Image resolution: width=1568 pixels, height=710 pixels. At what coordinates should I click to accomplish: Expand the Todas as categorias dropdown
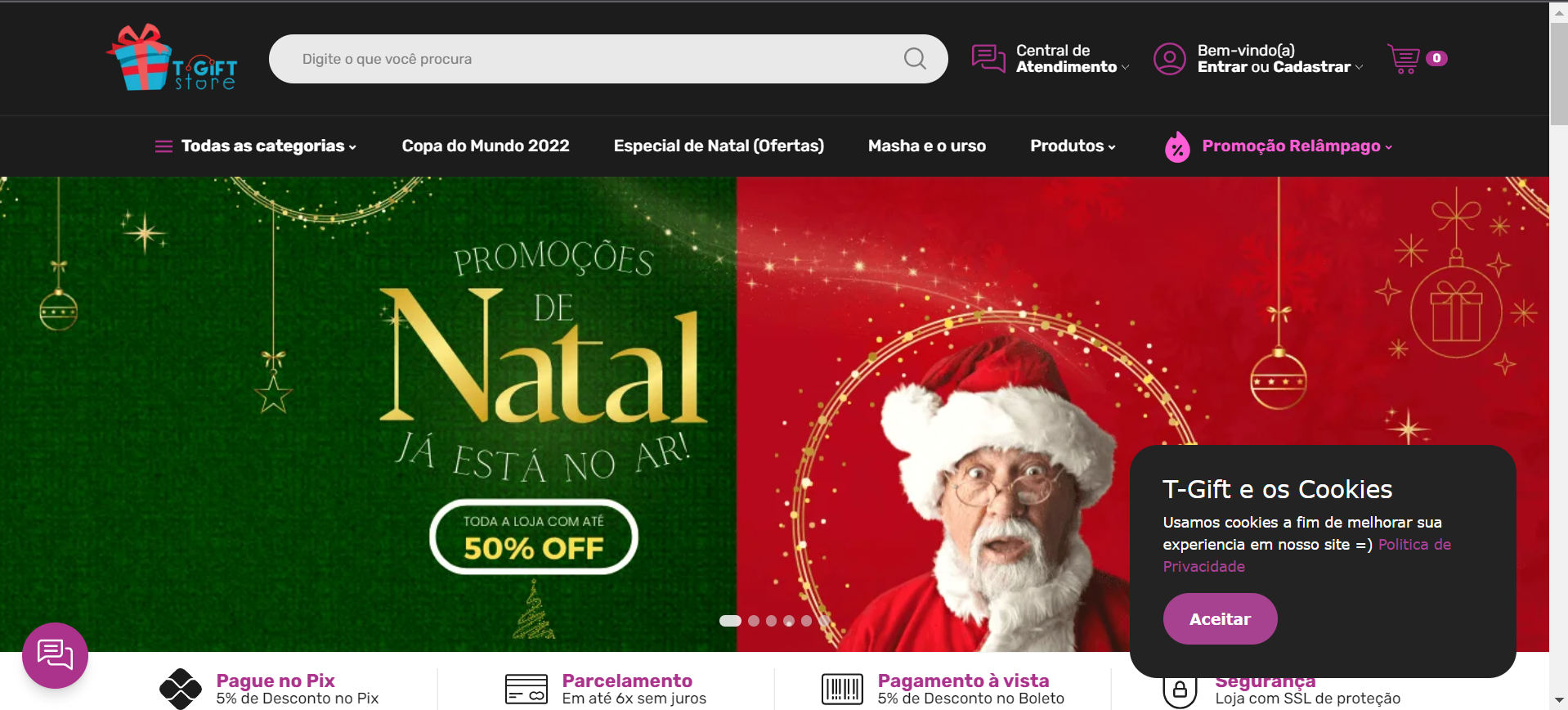coord(256,146)
